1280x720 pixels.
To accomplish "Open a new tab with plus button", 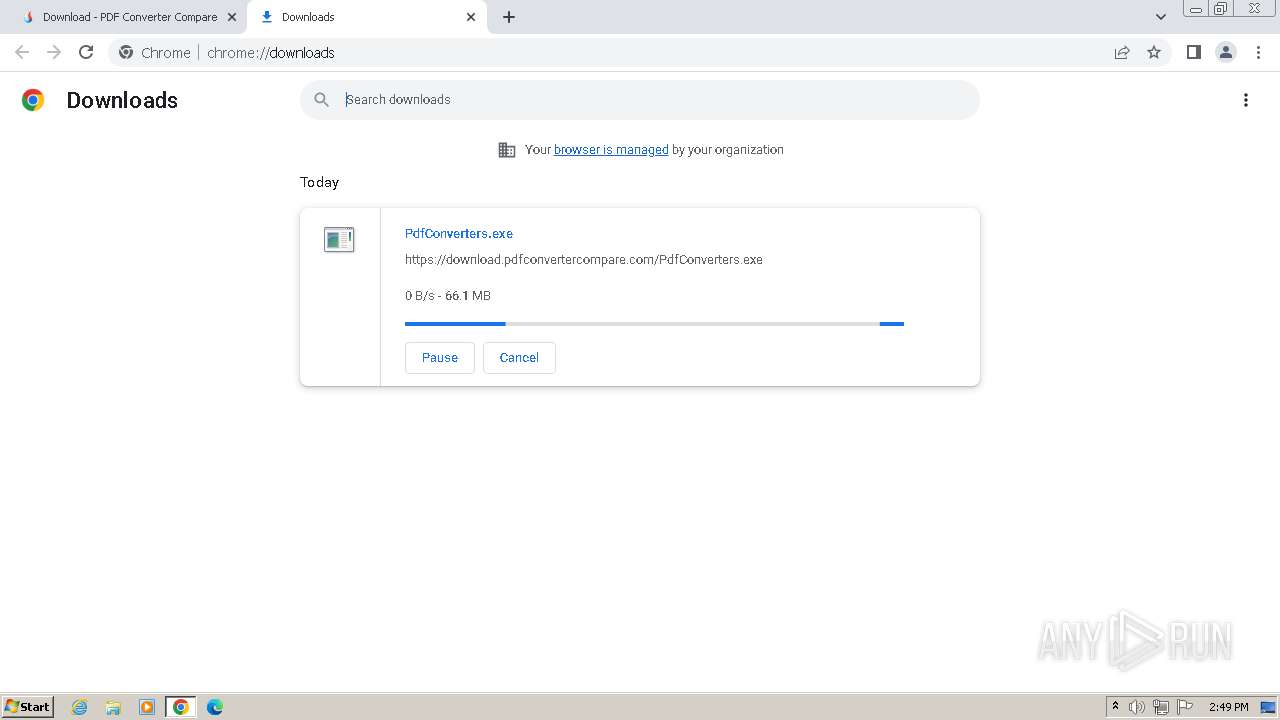I will [x=509, y=17].
